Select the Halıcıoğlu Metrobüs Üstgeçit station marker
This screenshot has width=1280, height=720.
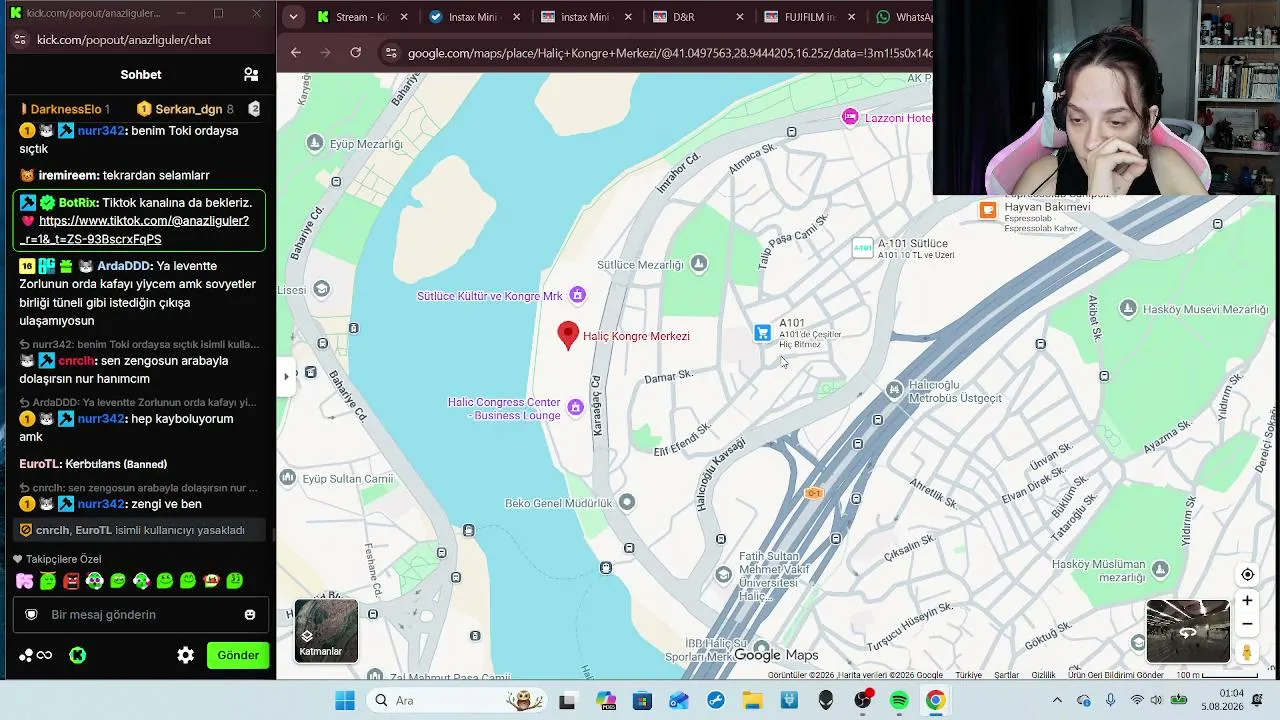pyautogui.click(x=894, y=389)
